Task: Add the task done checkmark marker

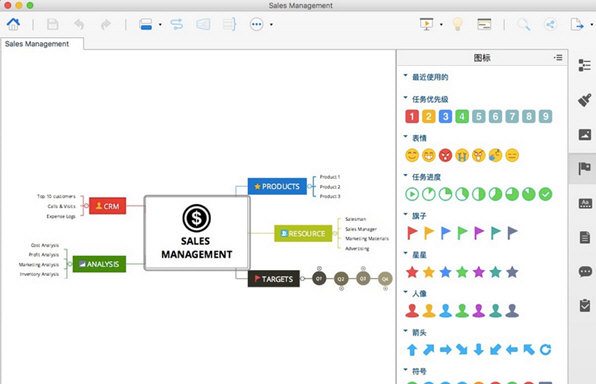Action: [545, 194]
